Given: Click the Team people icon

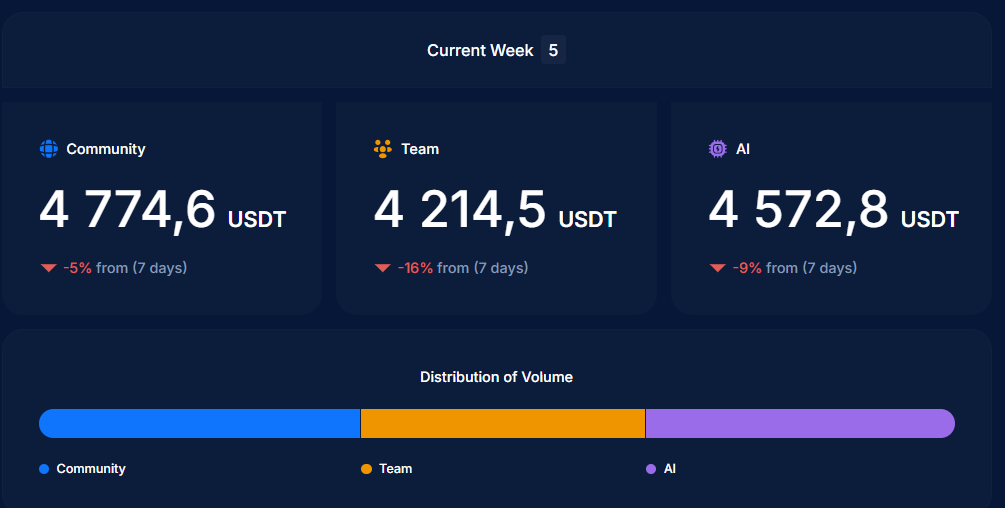Looking at the screenshot, I should (382, 149).
